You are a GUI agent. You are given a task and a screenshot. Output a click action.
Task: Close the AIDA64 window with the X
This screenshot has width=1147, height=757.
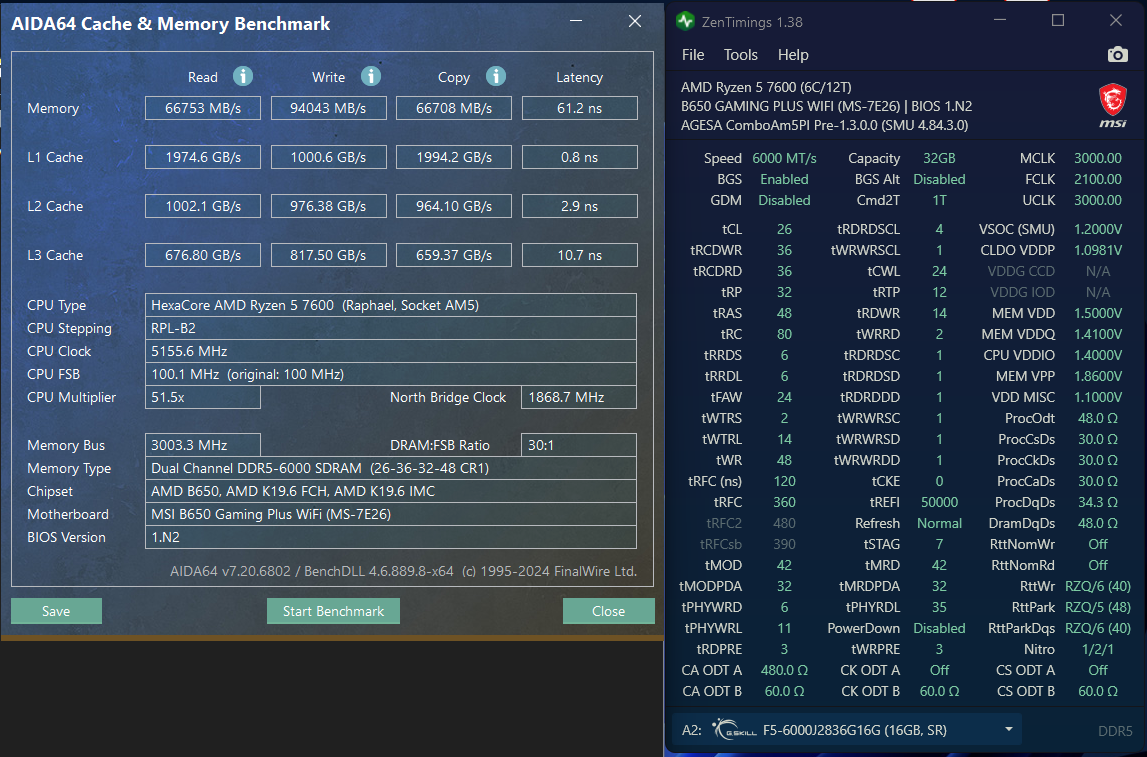point(635,21)
